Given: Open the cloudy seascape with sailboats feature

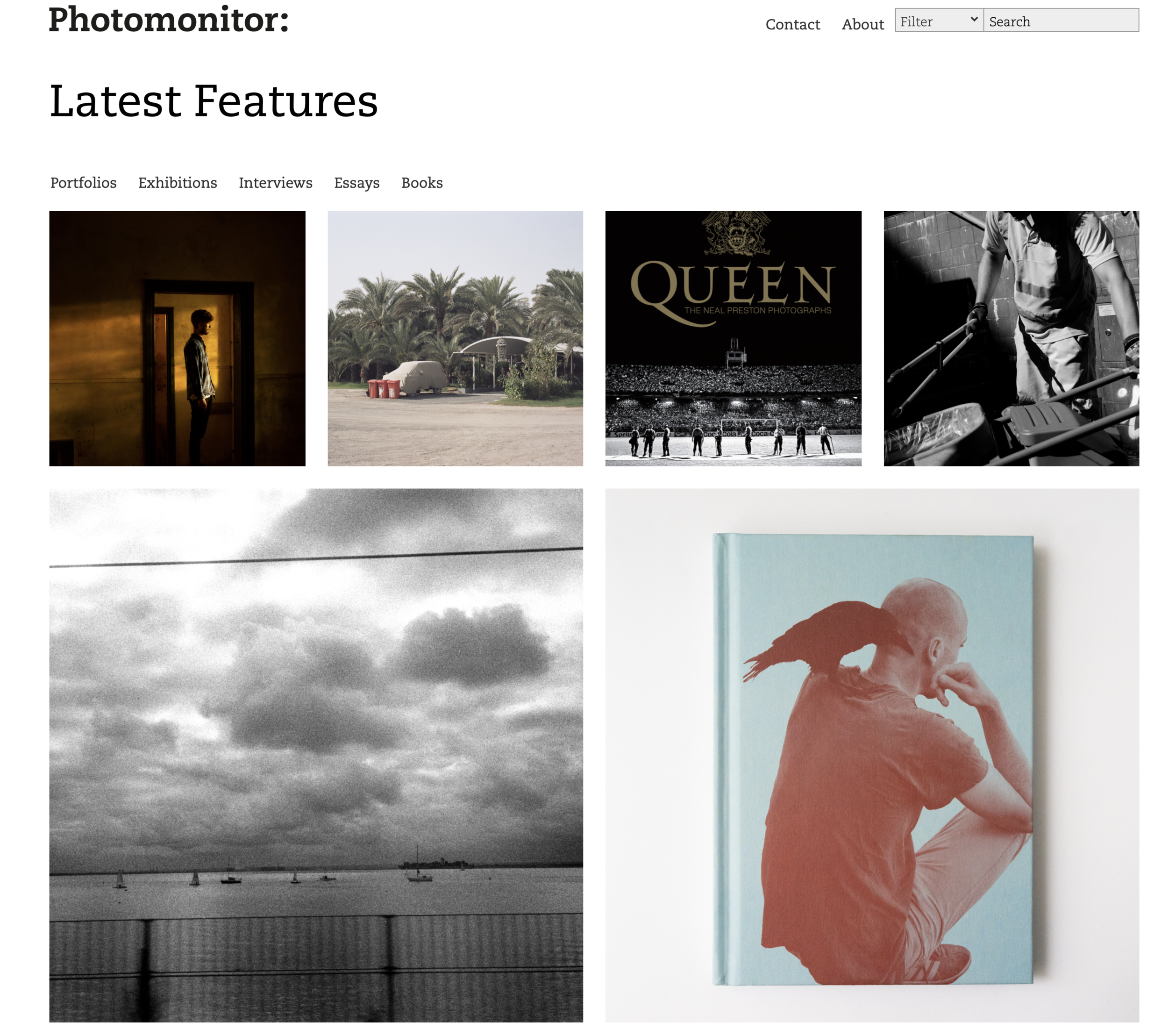Looking at the screenshot, I should [x=316, y=755].
